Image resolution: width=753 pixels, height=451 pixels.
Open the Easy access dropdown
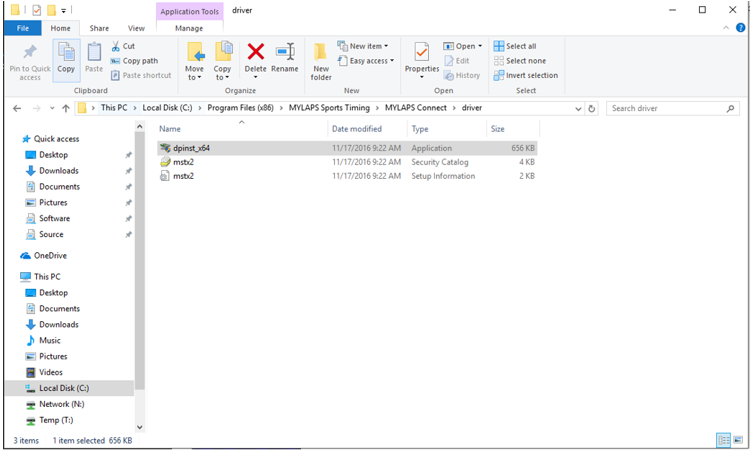pos(368,61)
